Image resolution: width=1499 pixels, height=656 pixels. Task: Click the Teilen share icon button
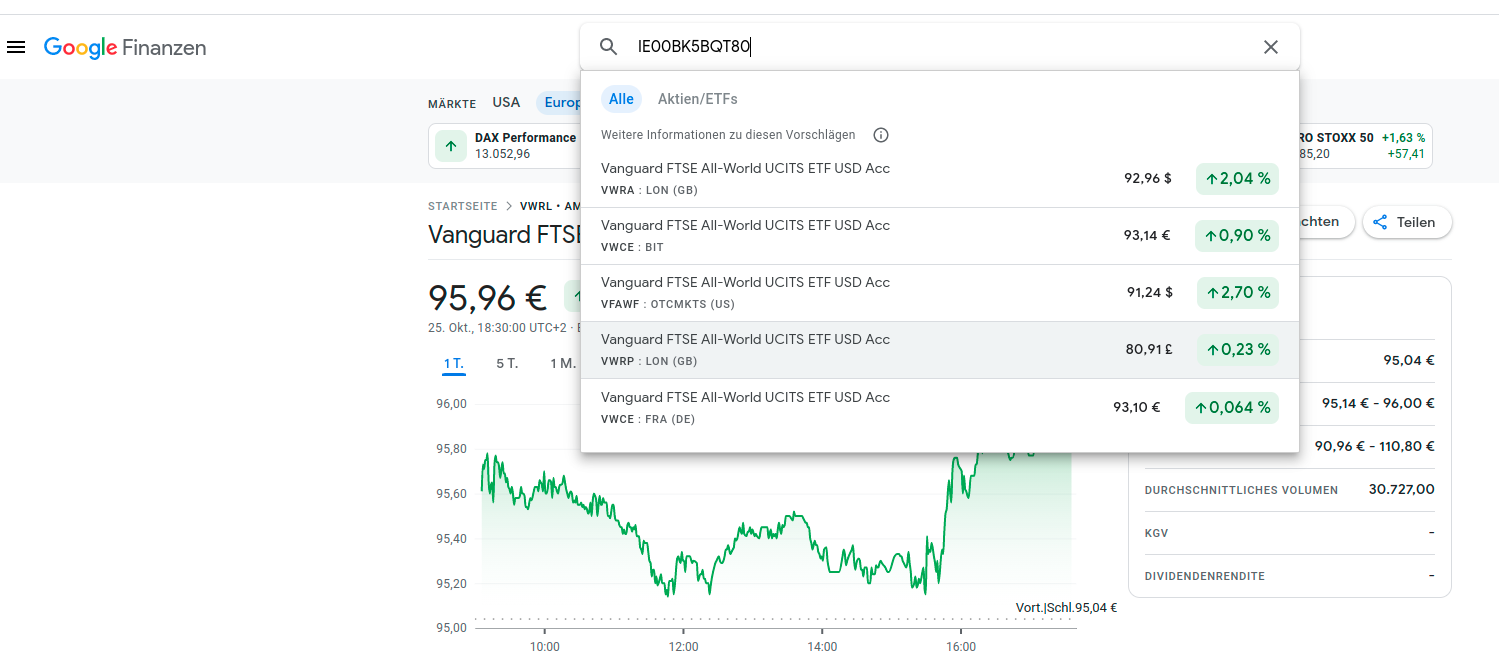(x=1406, y=222)
